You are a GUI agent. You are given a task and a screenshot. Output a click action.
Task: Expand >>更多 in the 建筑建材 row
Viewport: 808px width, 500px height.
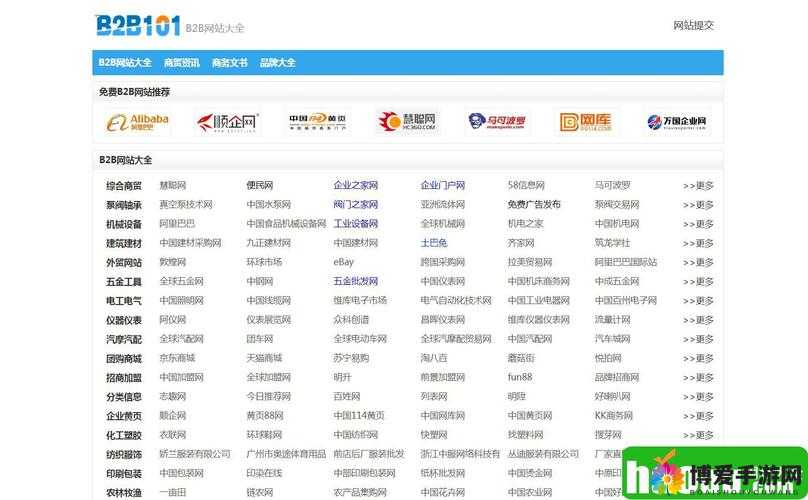pyautogui.click(x=698, y=243)
